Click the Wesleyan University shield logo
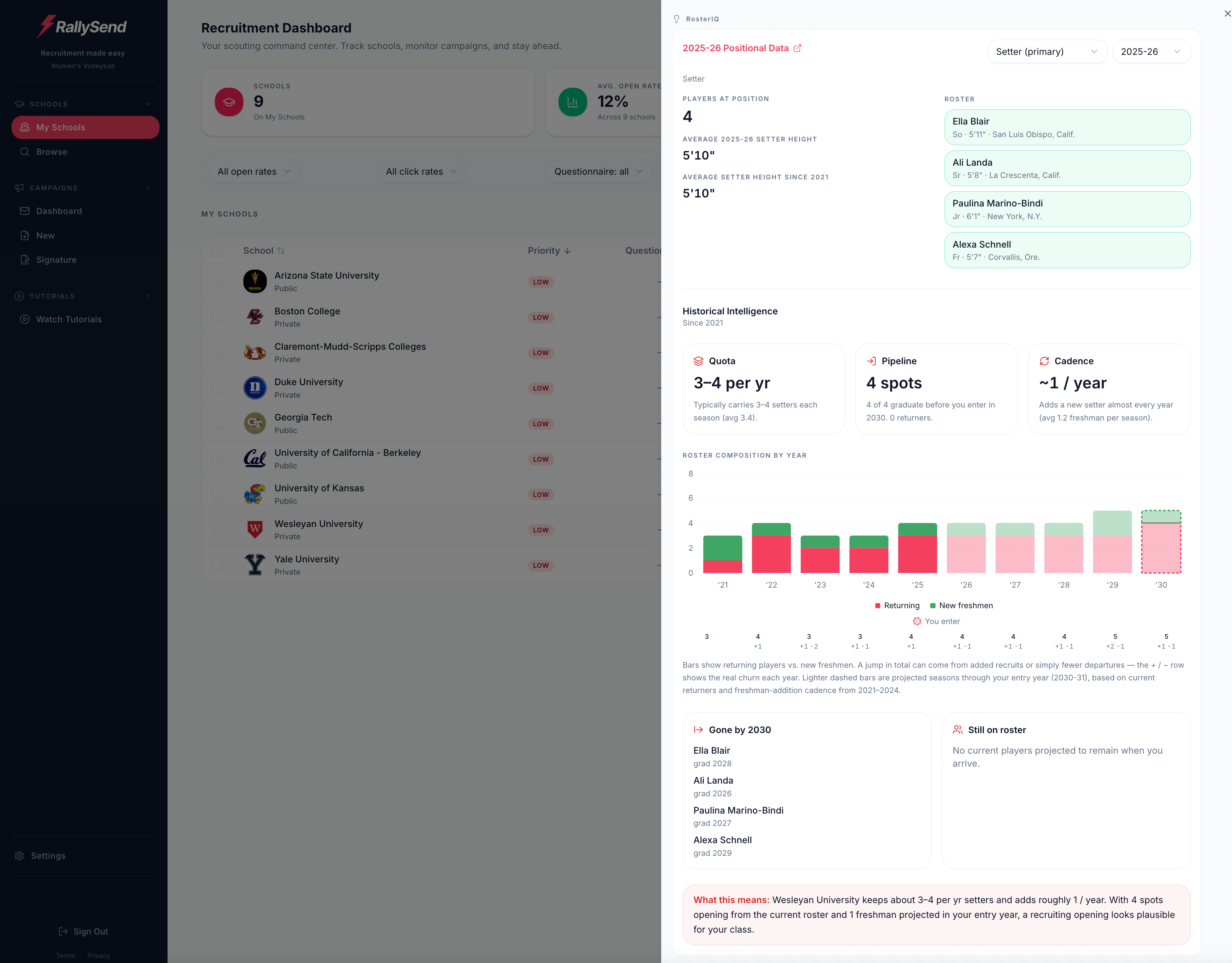1232x963 pixels. tap(255, 530)
